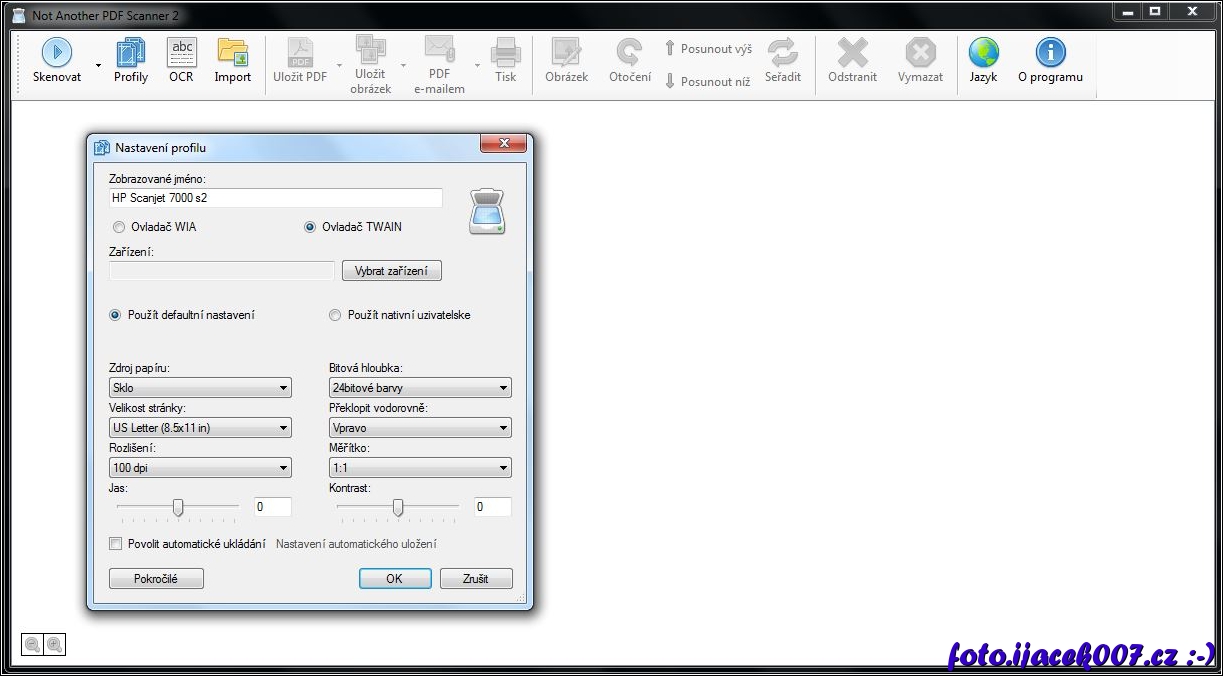Click the Import folder icon
Image resolution: width=1223 pixels, height=676 pixels.
pos(233,53)
